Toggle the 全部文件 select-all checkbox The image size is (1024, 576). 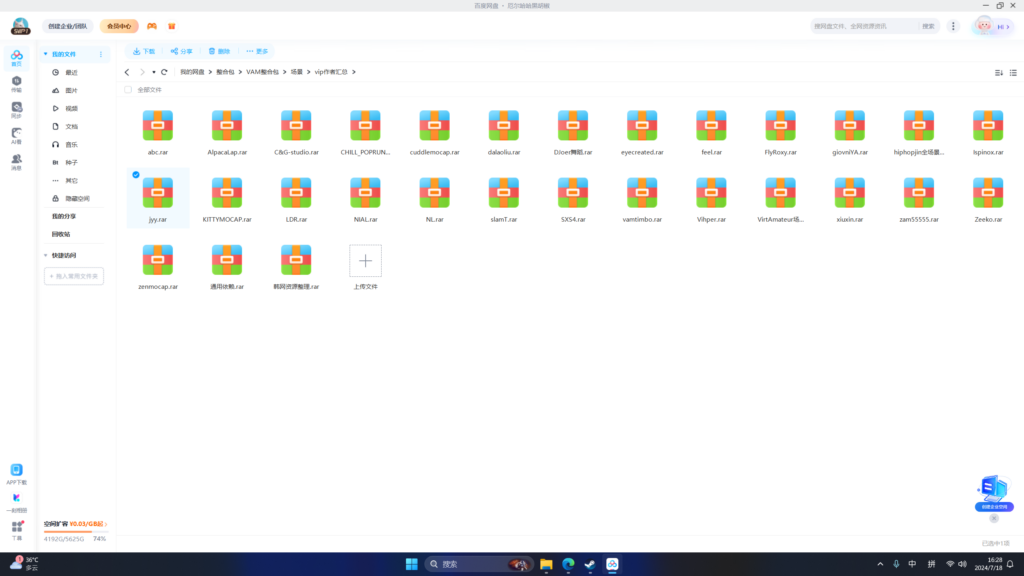(128, 90)
